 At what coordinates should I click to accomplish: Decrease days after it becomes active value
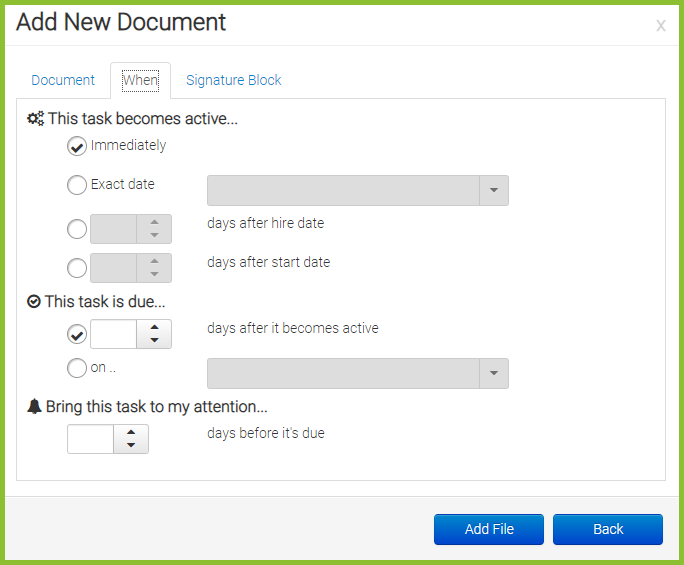click(154, 340)
